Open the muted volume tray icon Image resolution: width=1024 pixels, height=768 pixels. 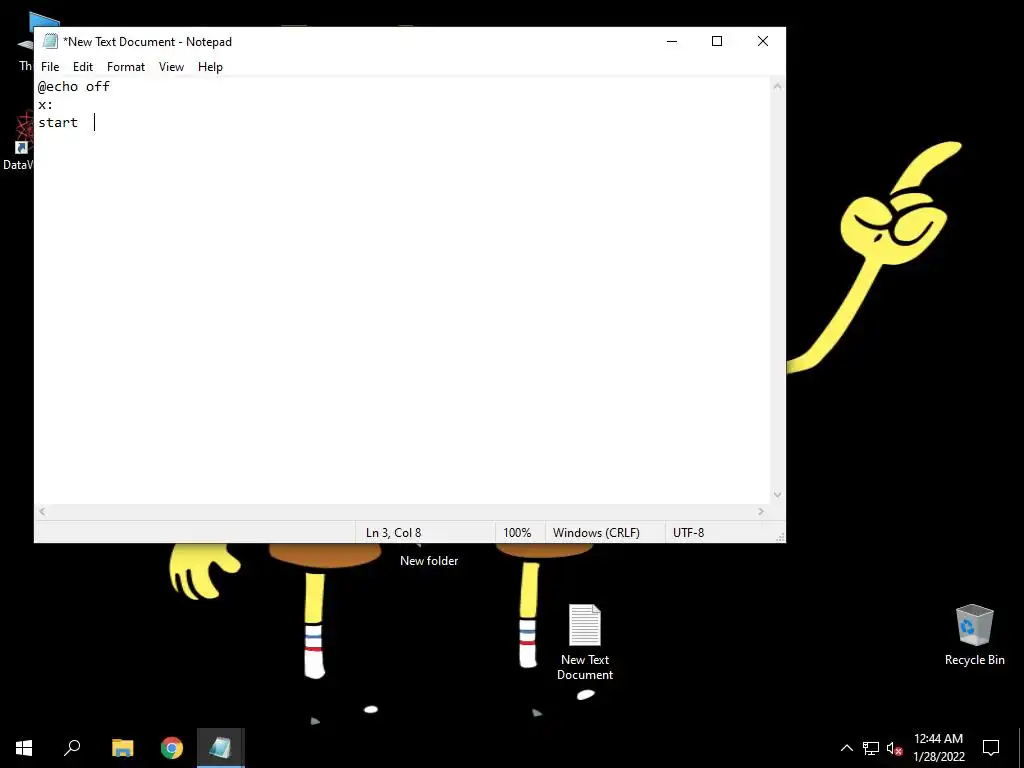(894, 748)
